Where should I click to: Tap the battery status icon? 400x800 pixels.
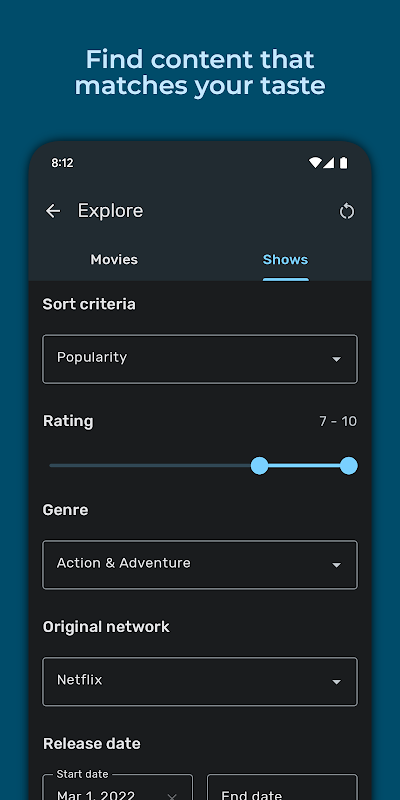(x=343, y=163)
